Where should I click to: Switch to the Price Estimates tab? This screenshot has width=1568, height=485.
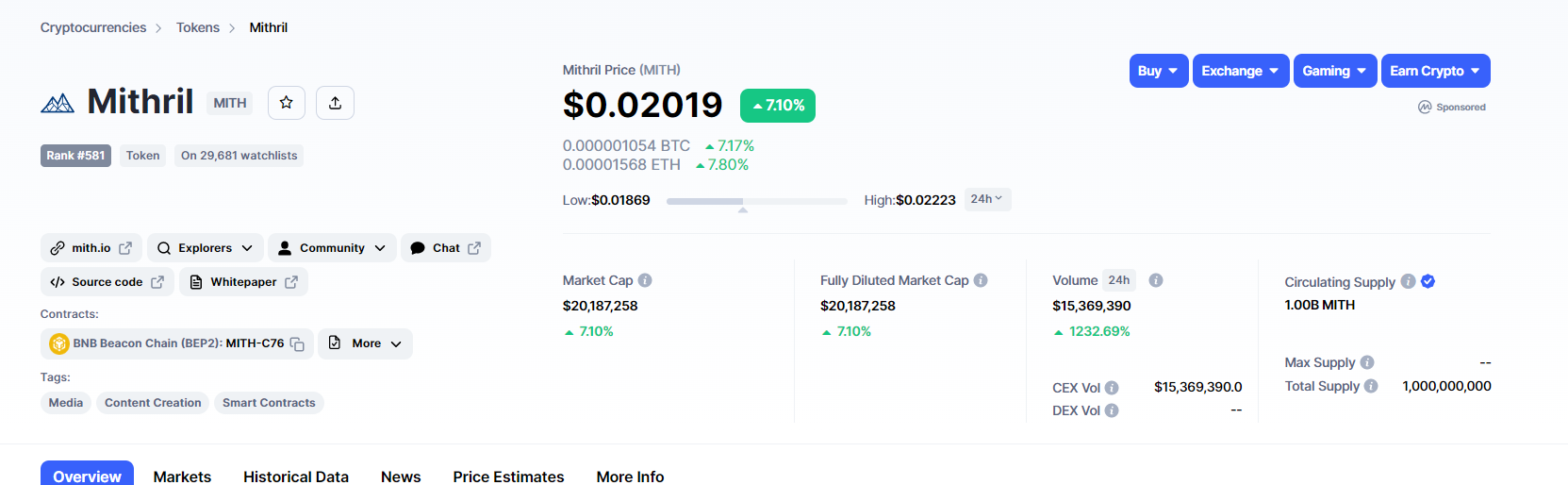point(508,477)
